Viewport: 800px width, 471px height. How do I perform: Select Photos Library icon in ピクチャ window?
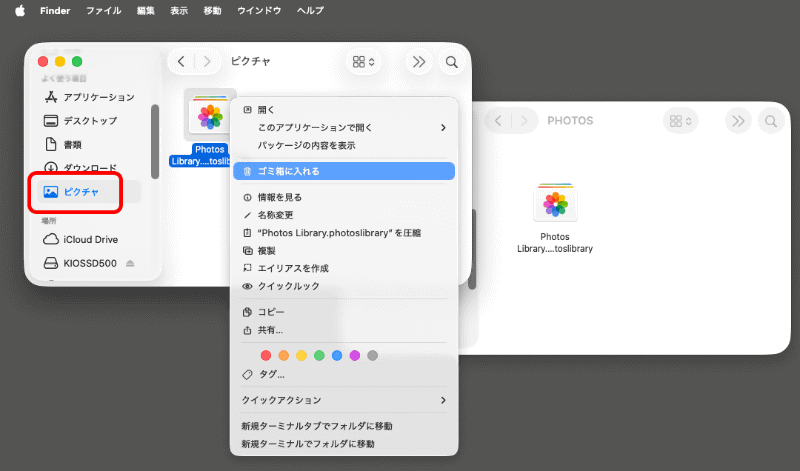click(210, 115)
